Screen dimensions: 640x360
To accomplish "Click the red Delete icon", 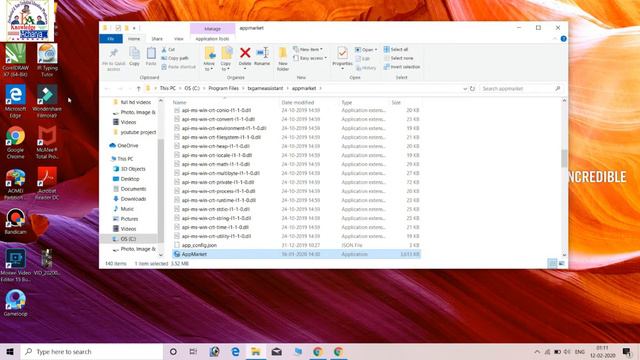I will pyautogui.click(x=245, y=53).
